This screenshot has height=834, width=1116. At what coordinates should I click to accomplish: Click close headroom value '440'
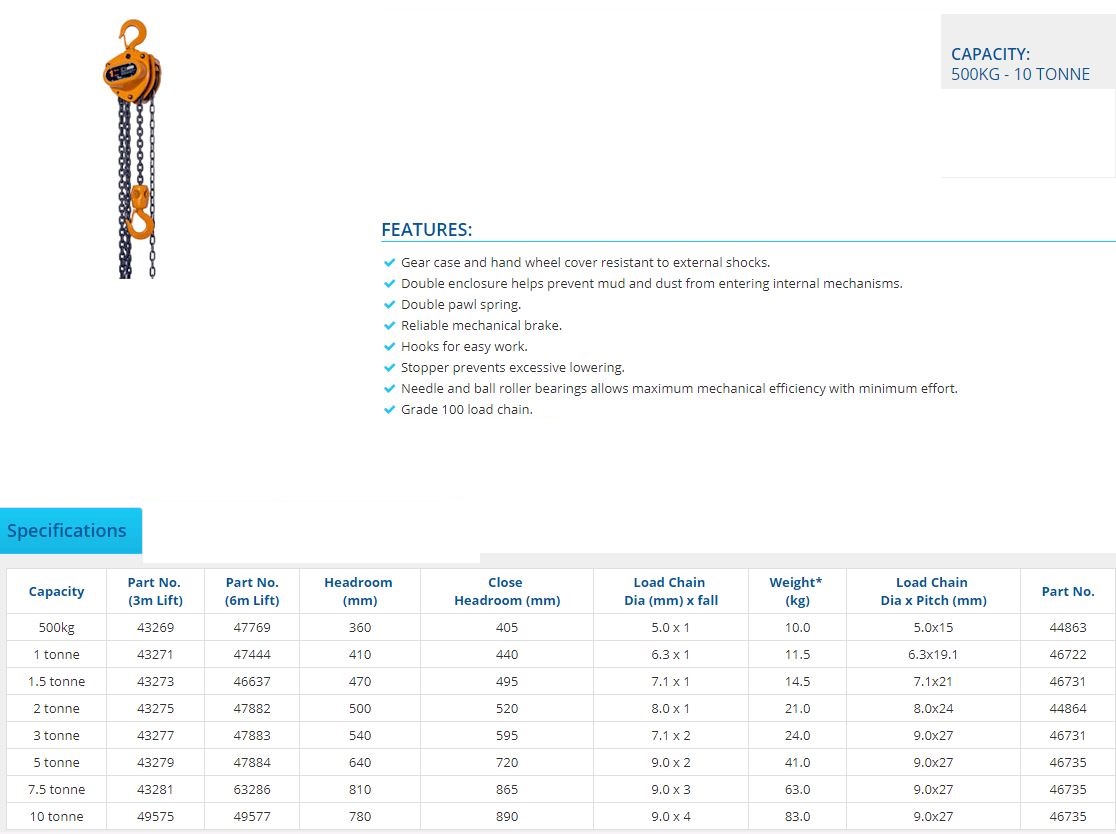click(507, 655)
